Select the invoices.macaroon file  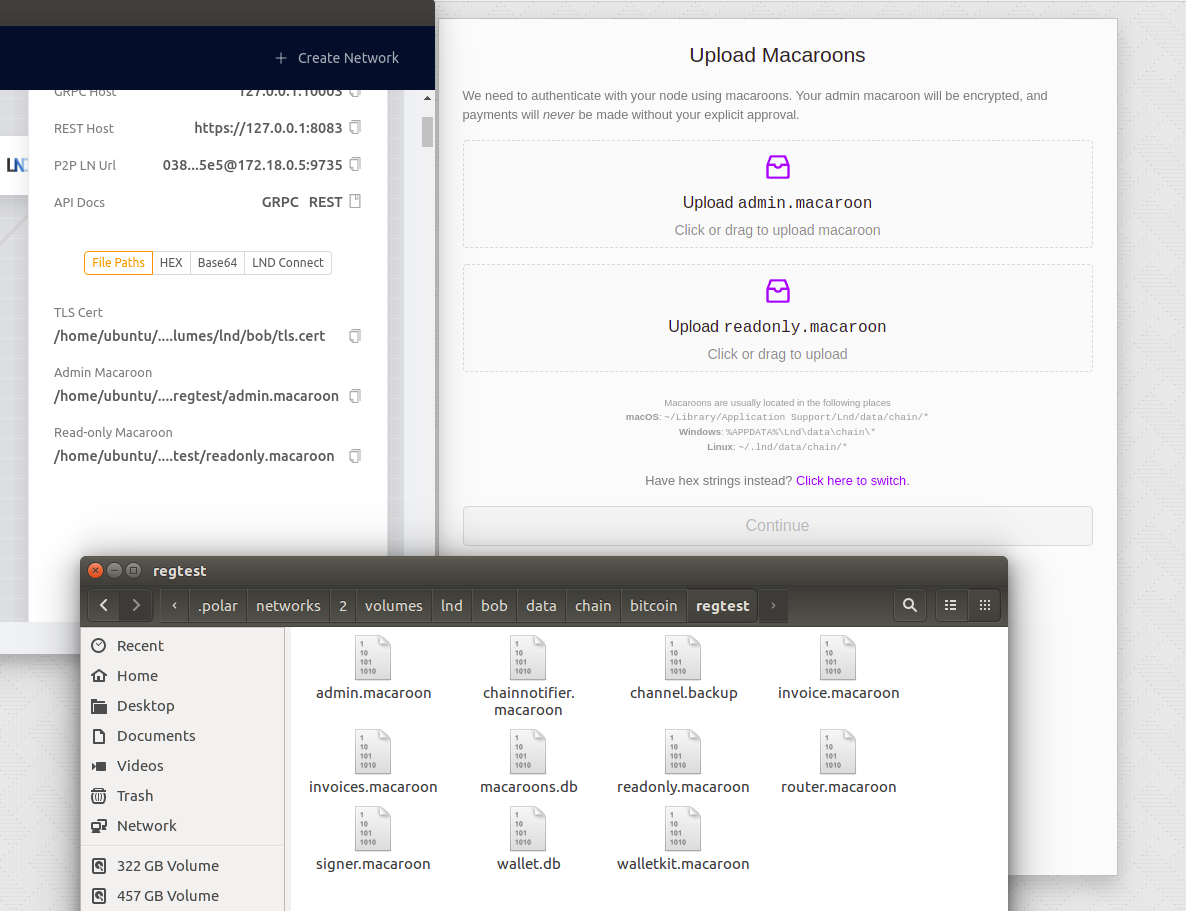click(374, 763)
